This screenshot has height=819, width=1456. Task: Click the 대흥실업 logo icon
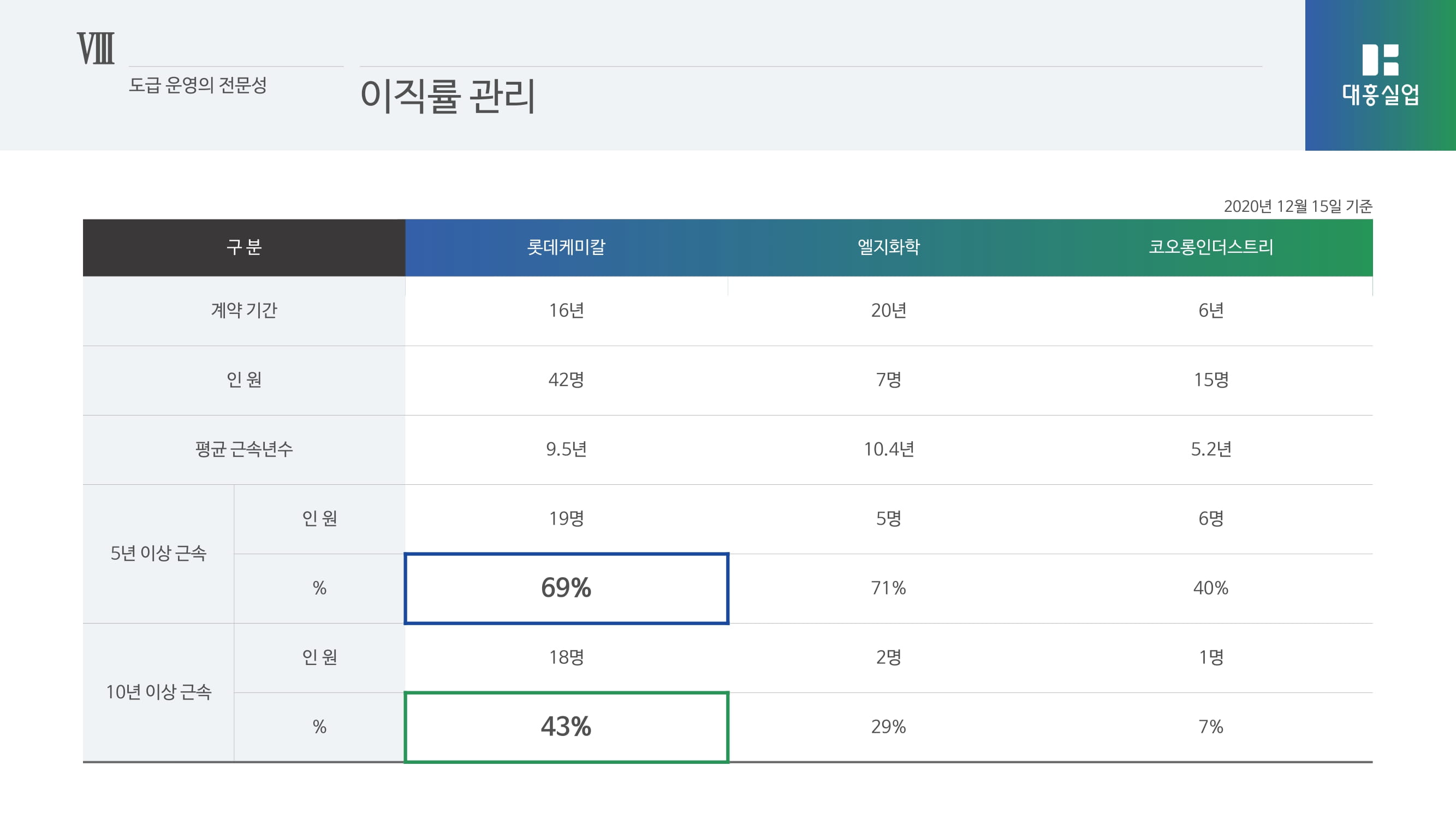[1380, 60]
